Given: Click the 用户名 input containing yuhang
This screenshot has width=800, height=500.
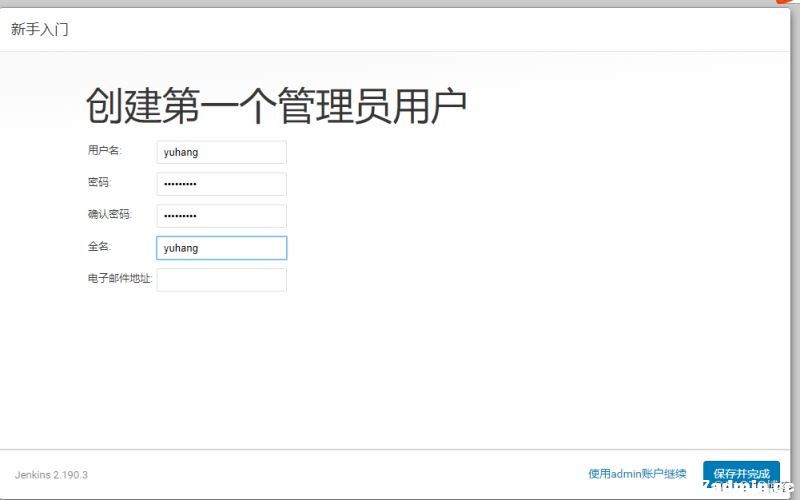Looking at the screenshot, I should click(221, 152).
